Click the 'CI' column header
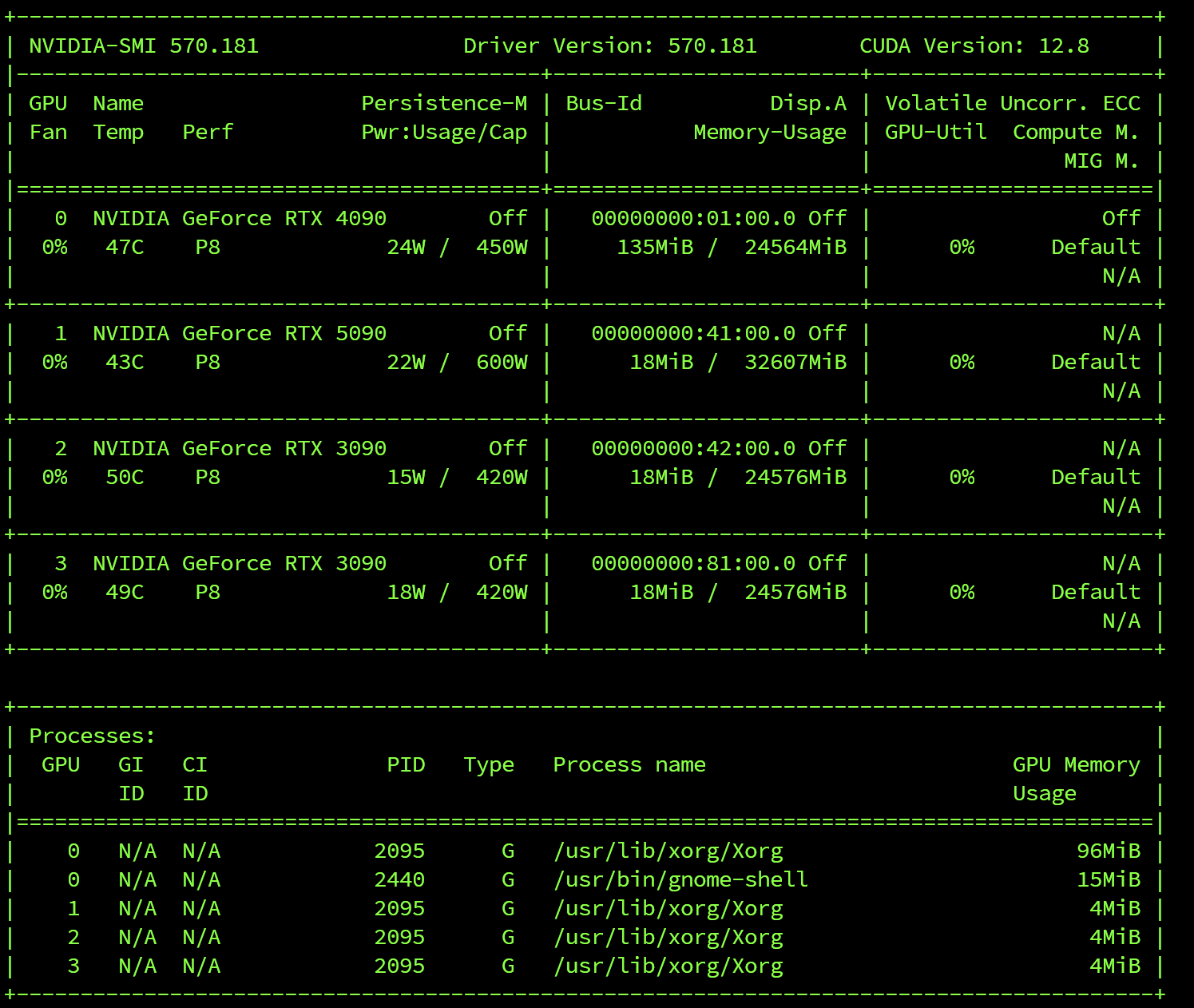Viewport: 1194px width, 1008px height. tap(195, 764)
